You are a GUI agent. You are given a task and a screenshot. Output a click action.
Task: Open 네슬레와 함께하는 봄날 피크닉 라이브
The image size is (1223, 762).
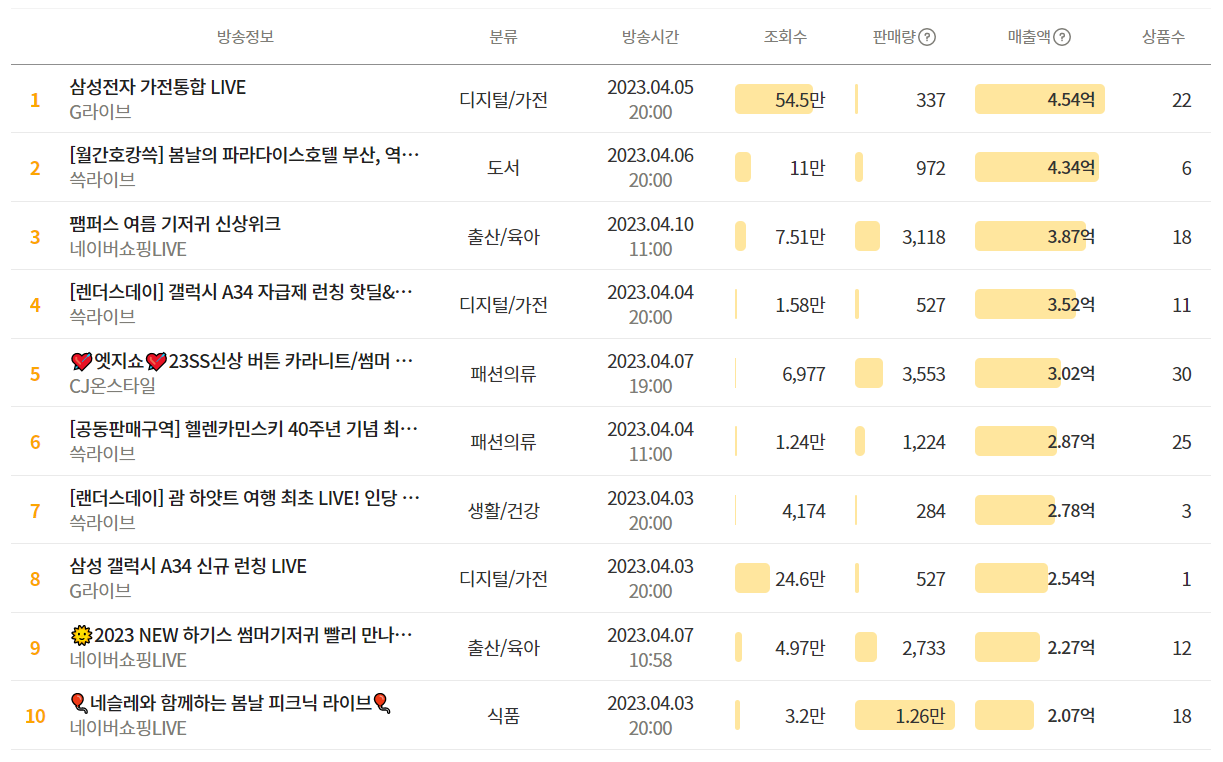coord(230,703)
